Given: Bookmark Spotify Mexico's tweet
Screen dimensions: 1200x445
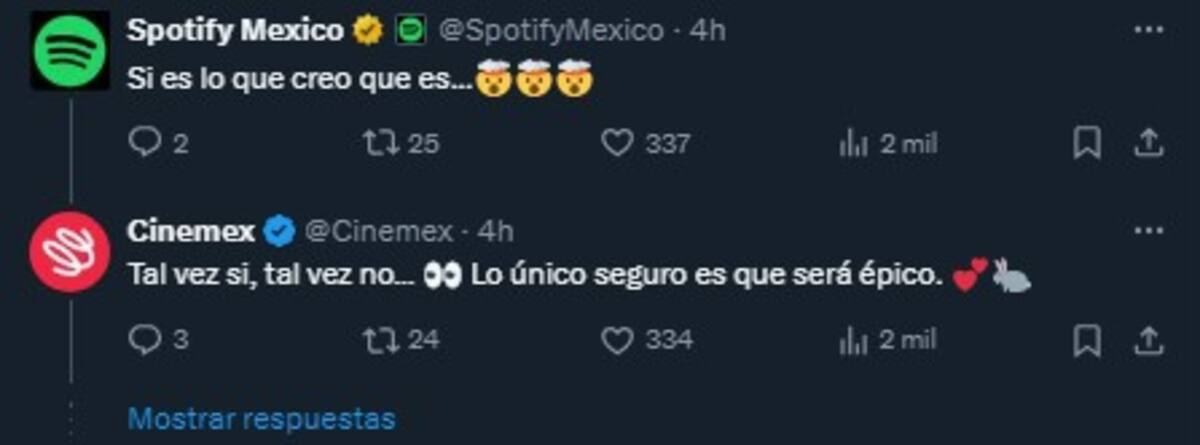Looking at the screenshot, I should tap(1086, 144).
